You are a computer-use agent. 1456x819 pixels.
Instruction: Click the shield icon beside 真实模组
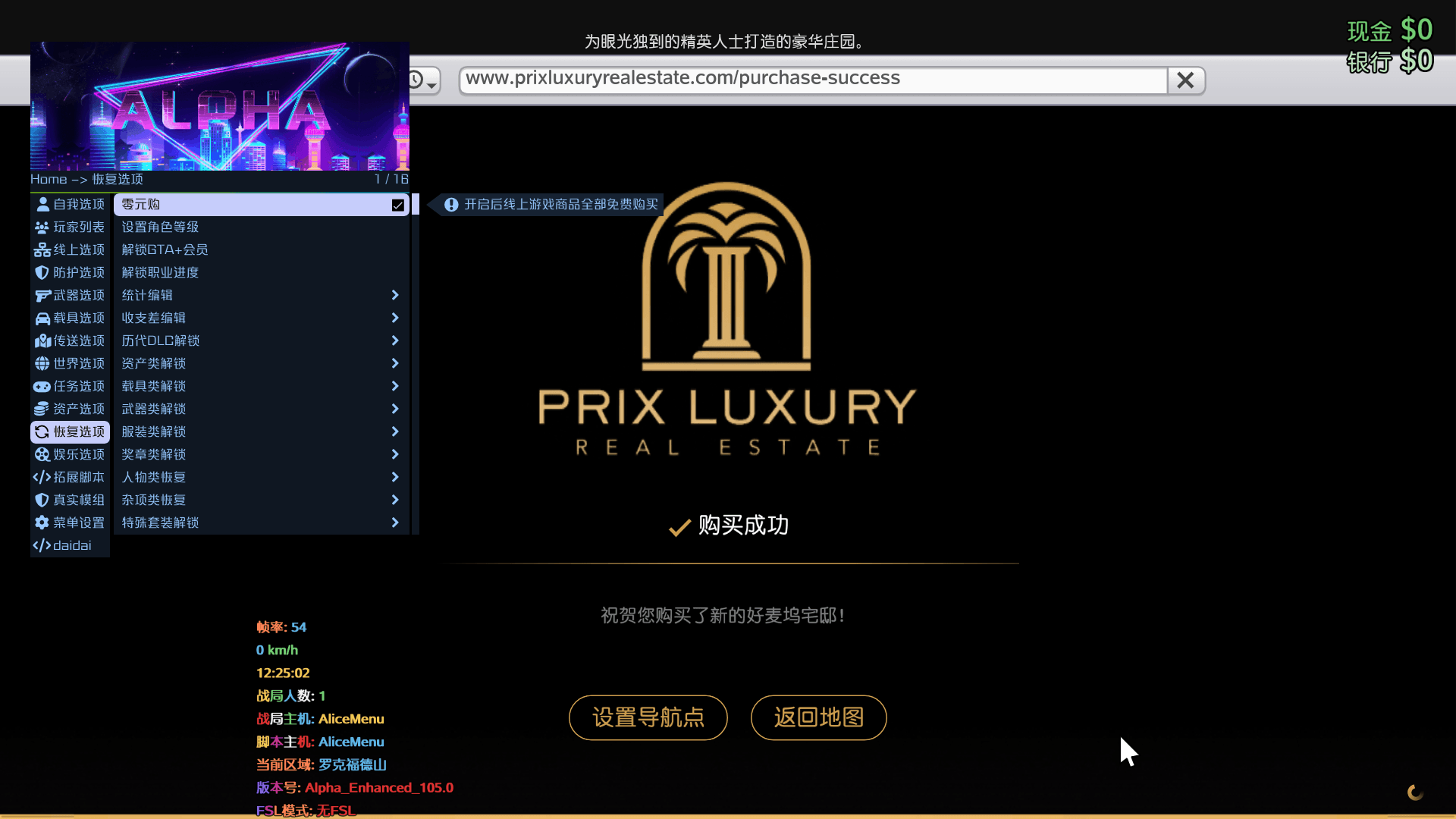[42, 500]
